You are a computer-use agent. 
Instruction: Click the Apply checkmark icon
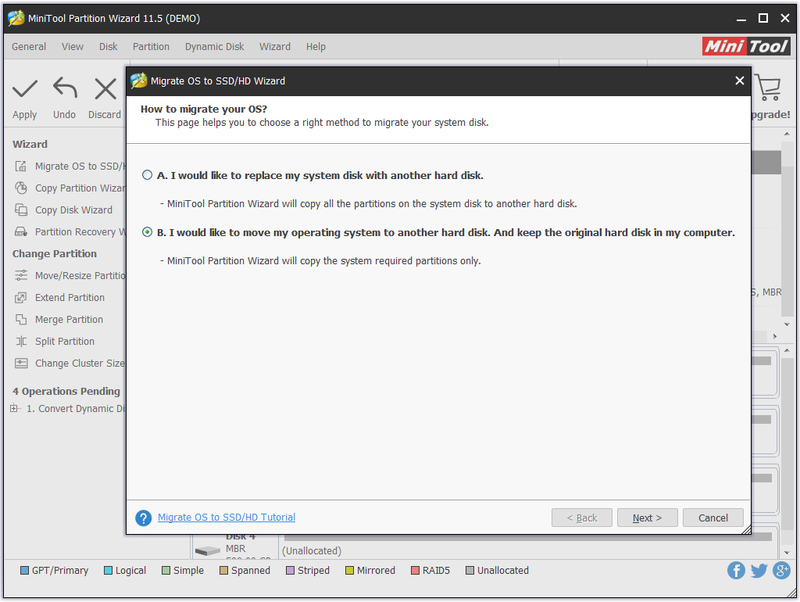[24, 89]
